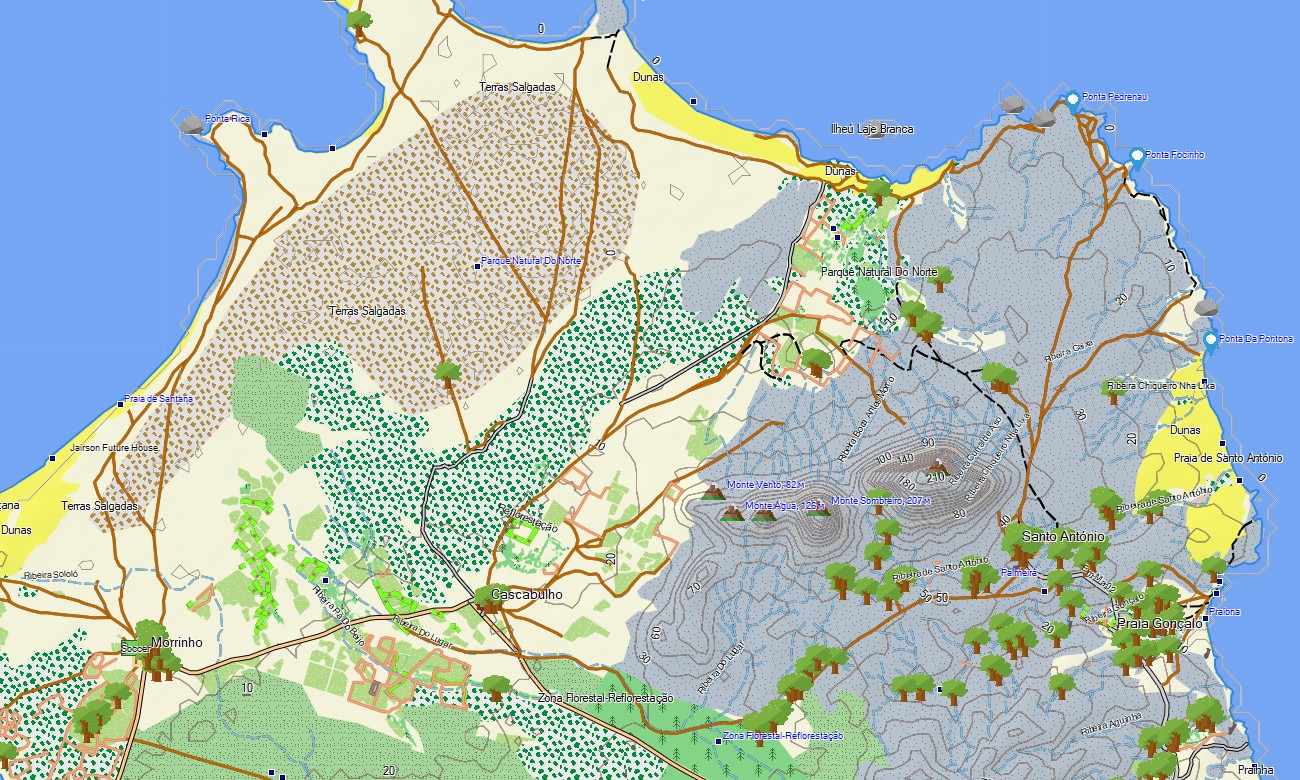Click the tree icon at Cascabulho
The height and width of the screenshot is (780, 1300).
coord(489,598)
